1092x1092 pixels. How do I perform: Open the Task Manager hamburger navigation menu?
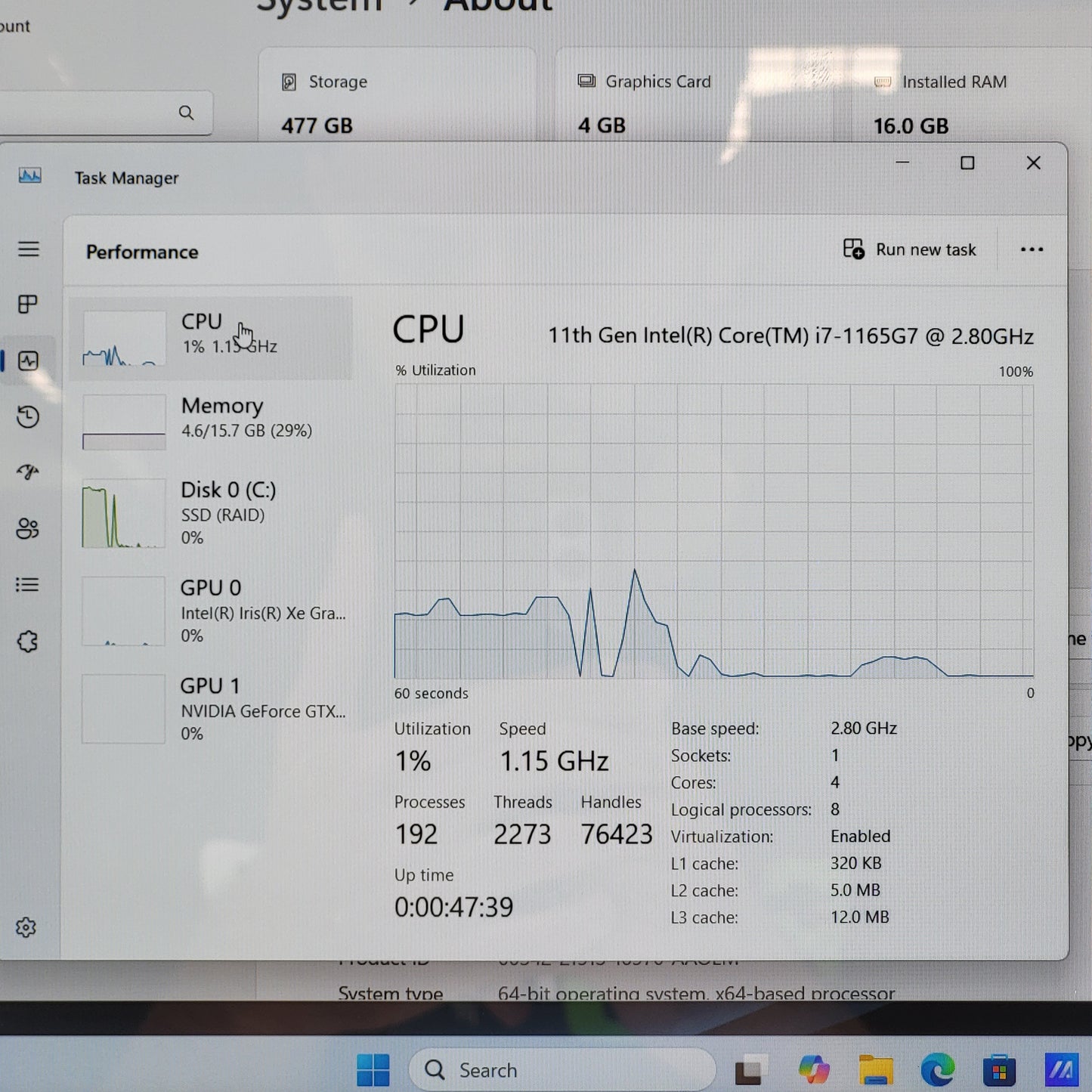click(29, 249)
